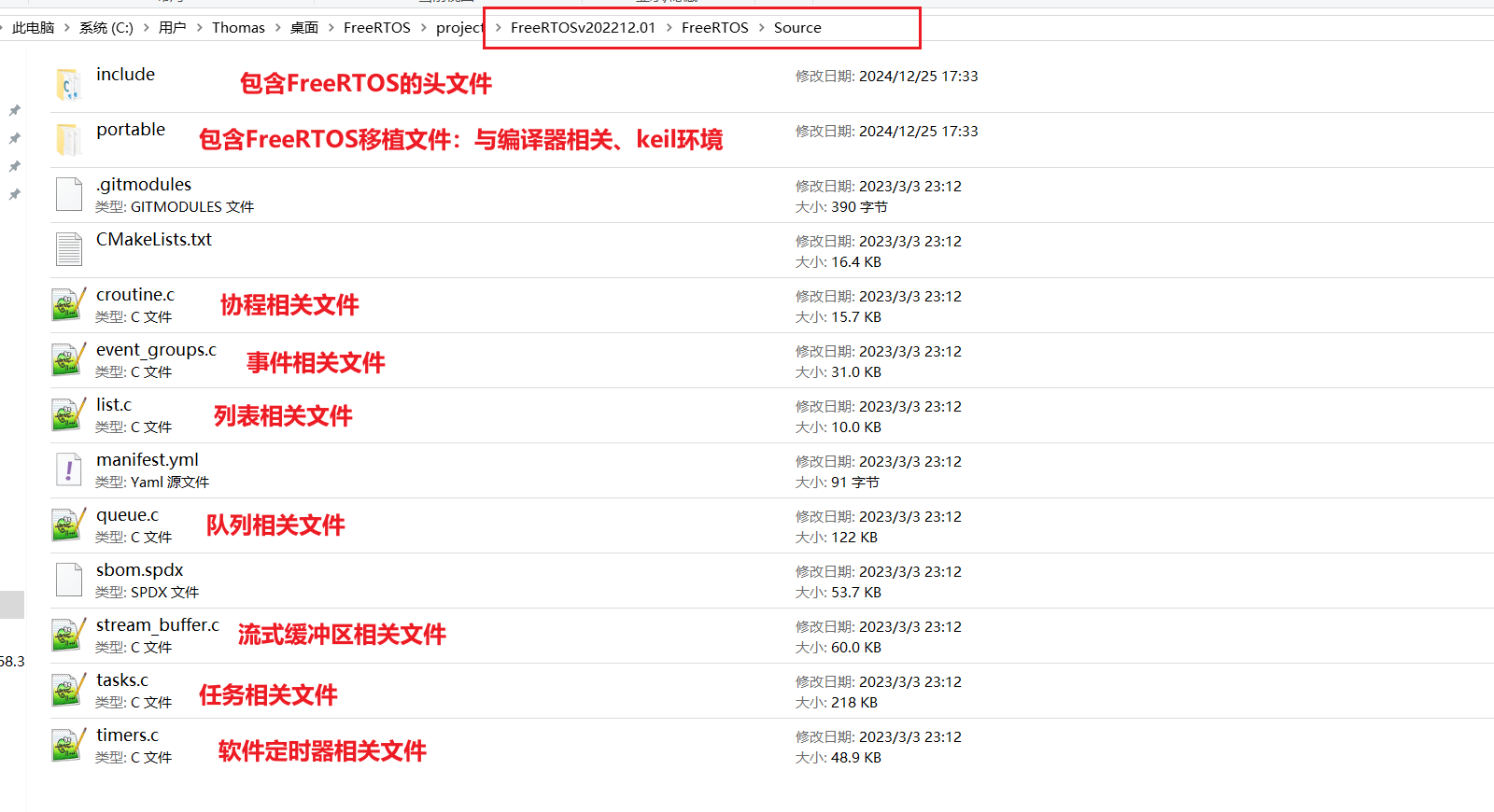
Task: Select the manifest.yml file icon
Action: (69, 469)
